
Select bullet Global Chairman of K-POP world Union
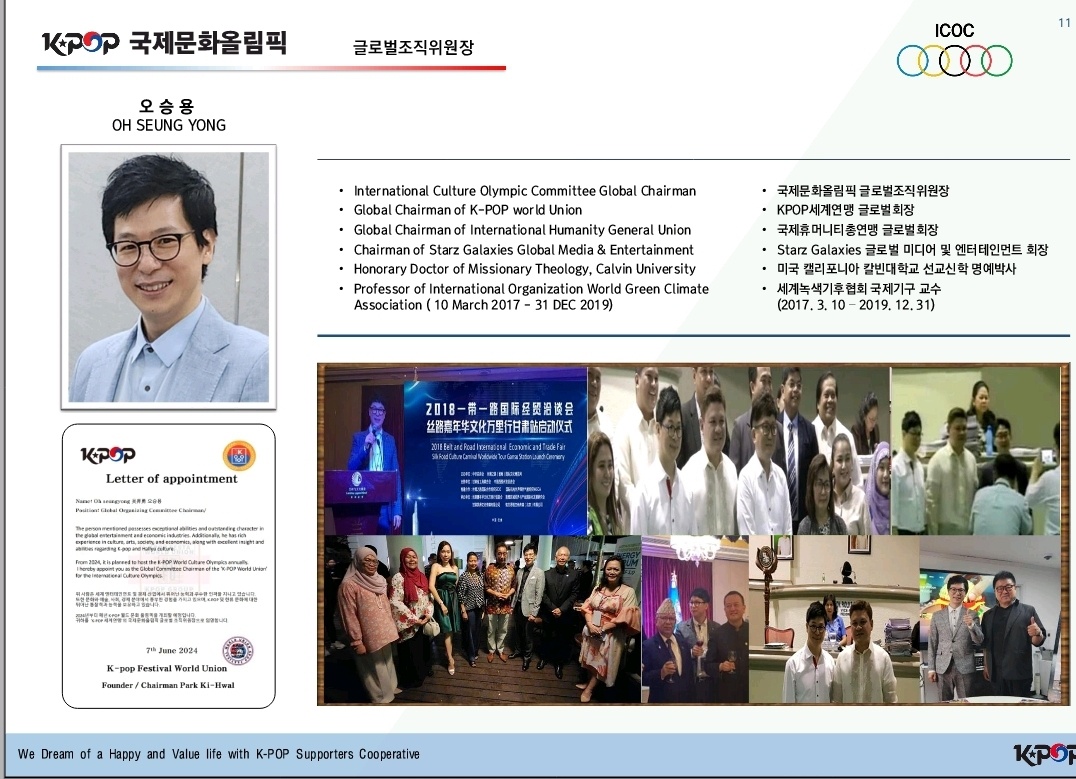(467, 210)
